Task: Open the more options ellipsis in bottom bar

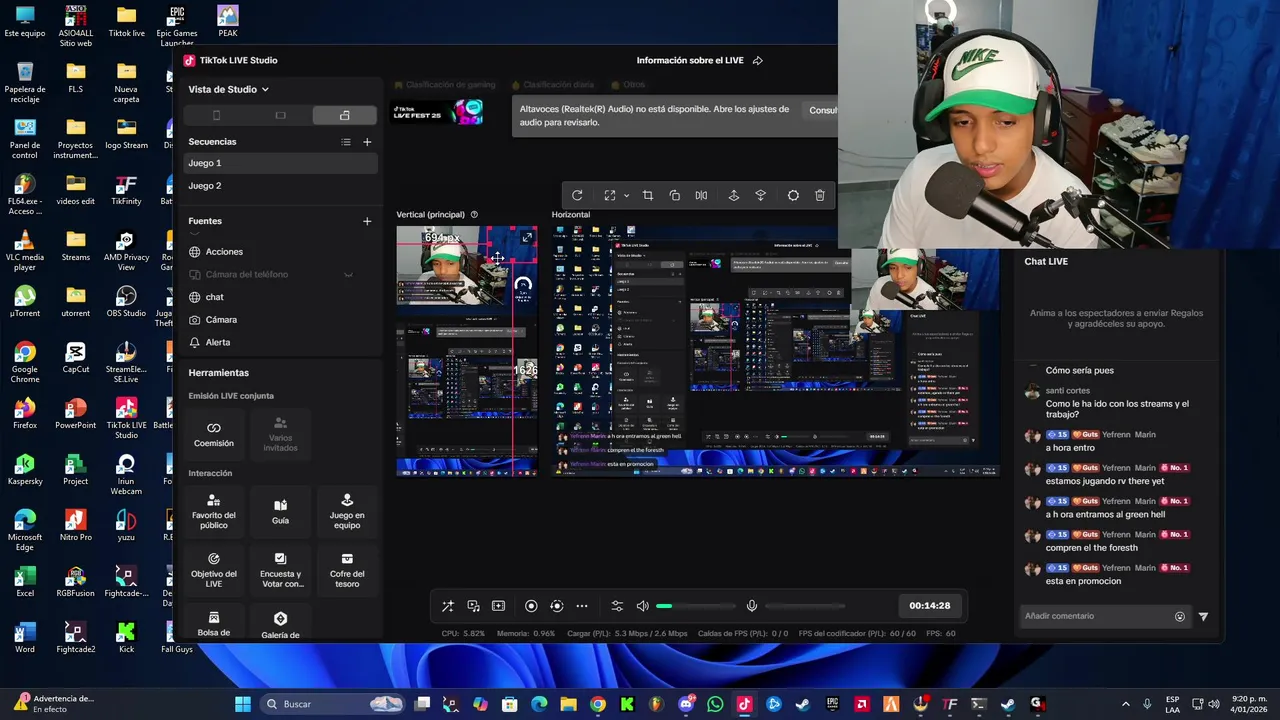Action: (582, 606)
